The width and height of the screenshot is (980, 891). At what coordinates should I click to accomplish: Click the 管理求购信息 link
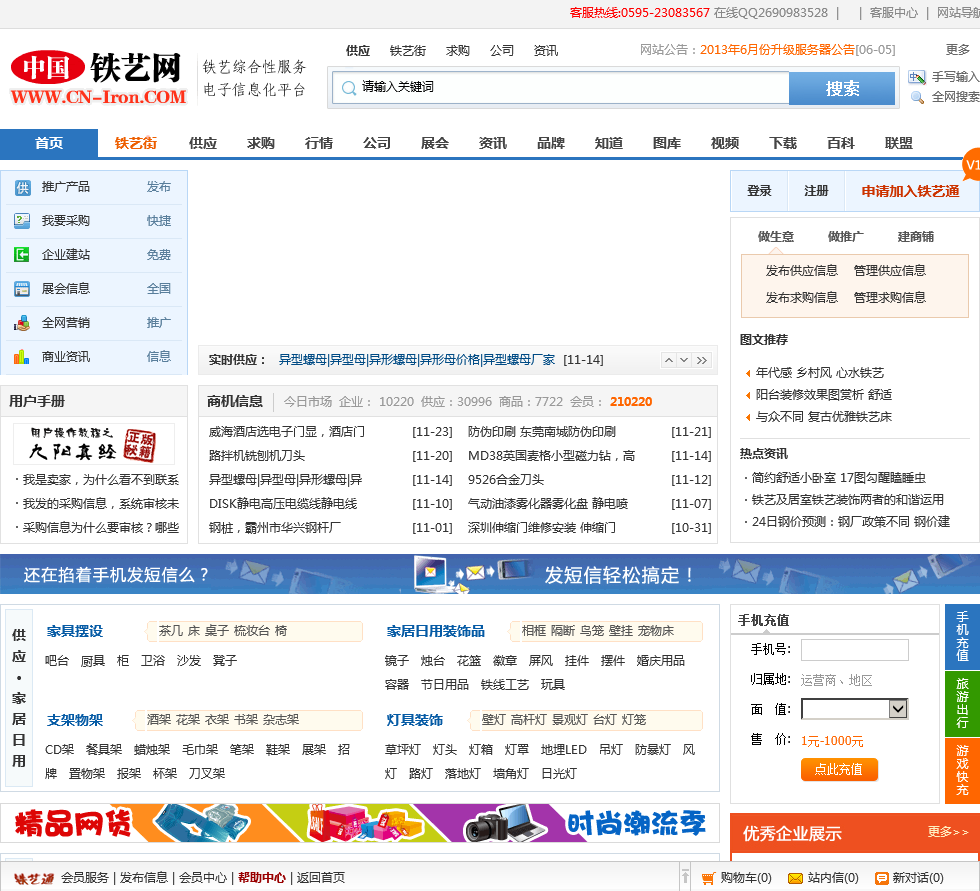tap(890, 297)
